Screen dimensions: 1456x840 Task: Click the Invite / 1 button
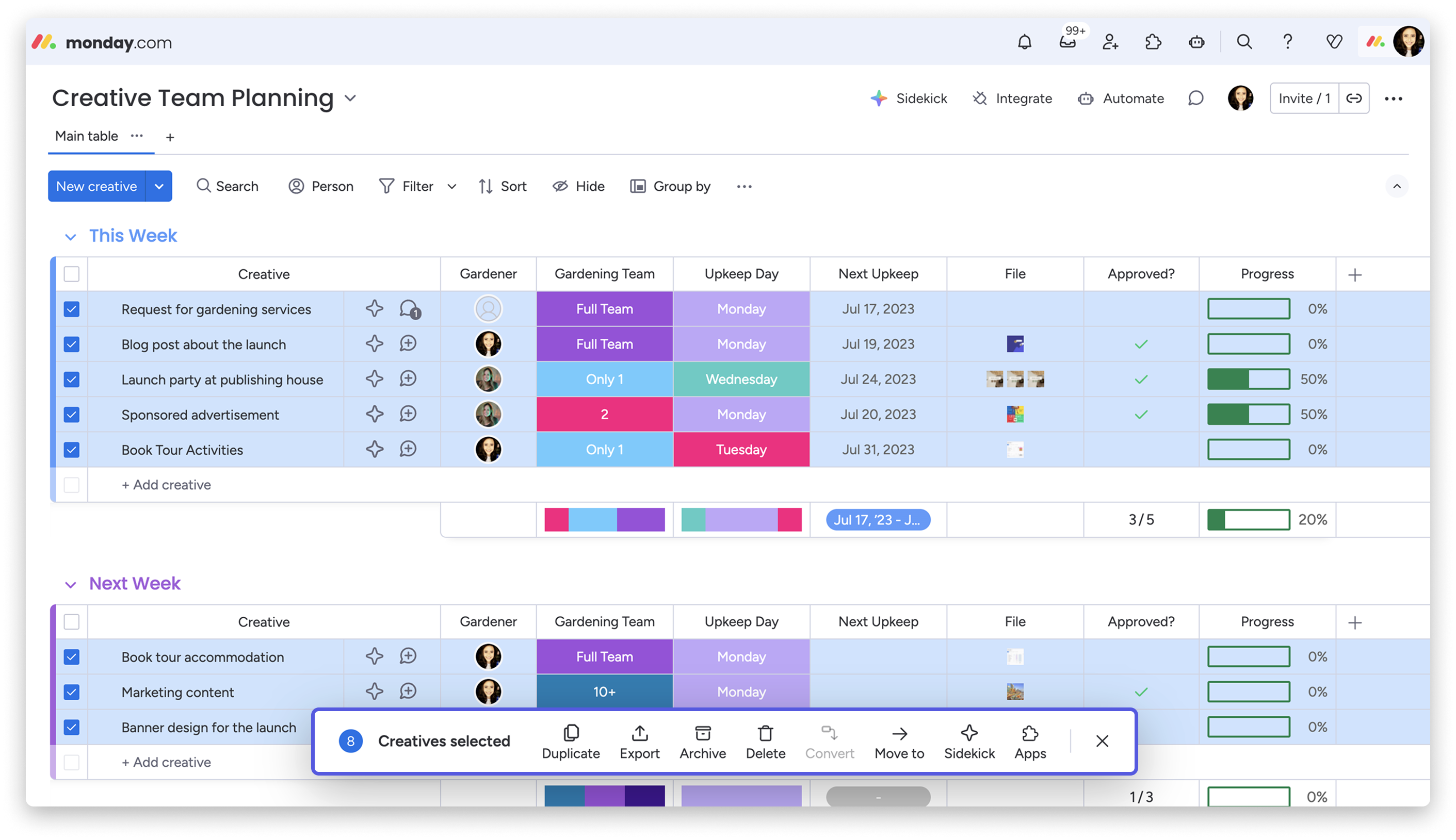[1304, 98]
